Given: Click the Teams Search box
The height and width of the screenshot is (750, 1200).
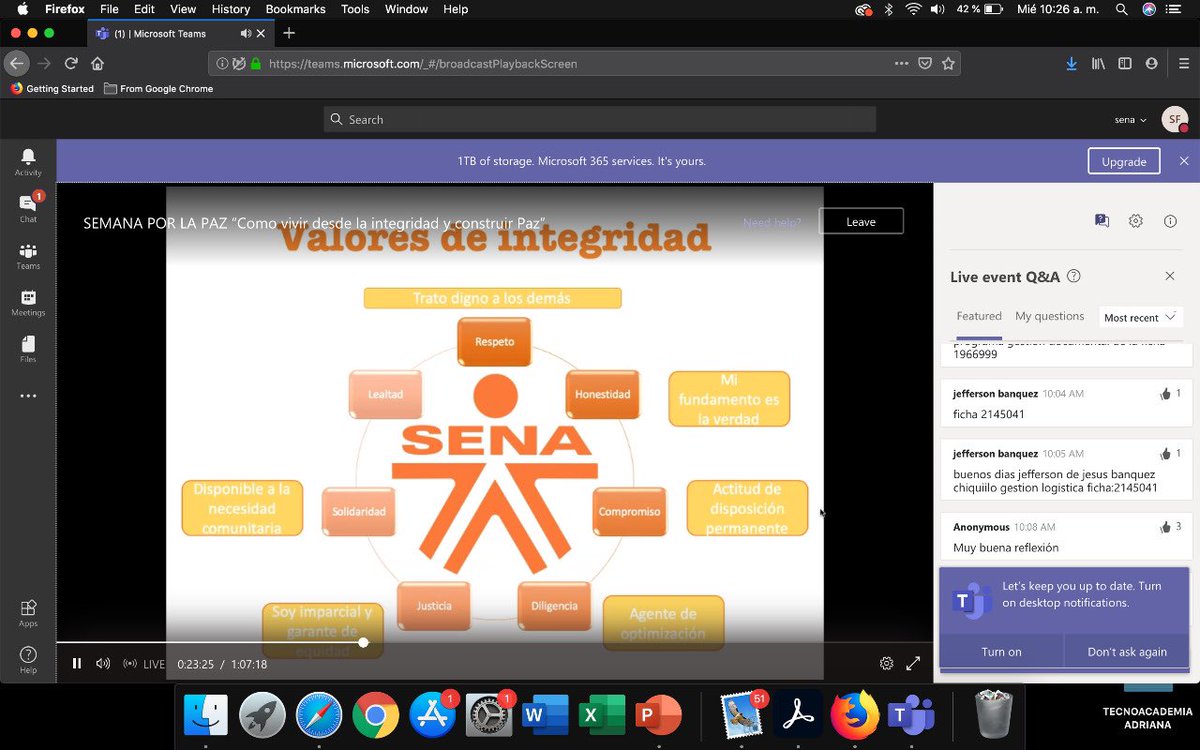Looking at the screenshot, I should [x=600, y=119].
